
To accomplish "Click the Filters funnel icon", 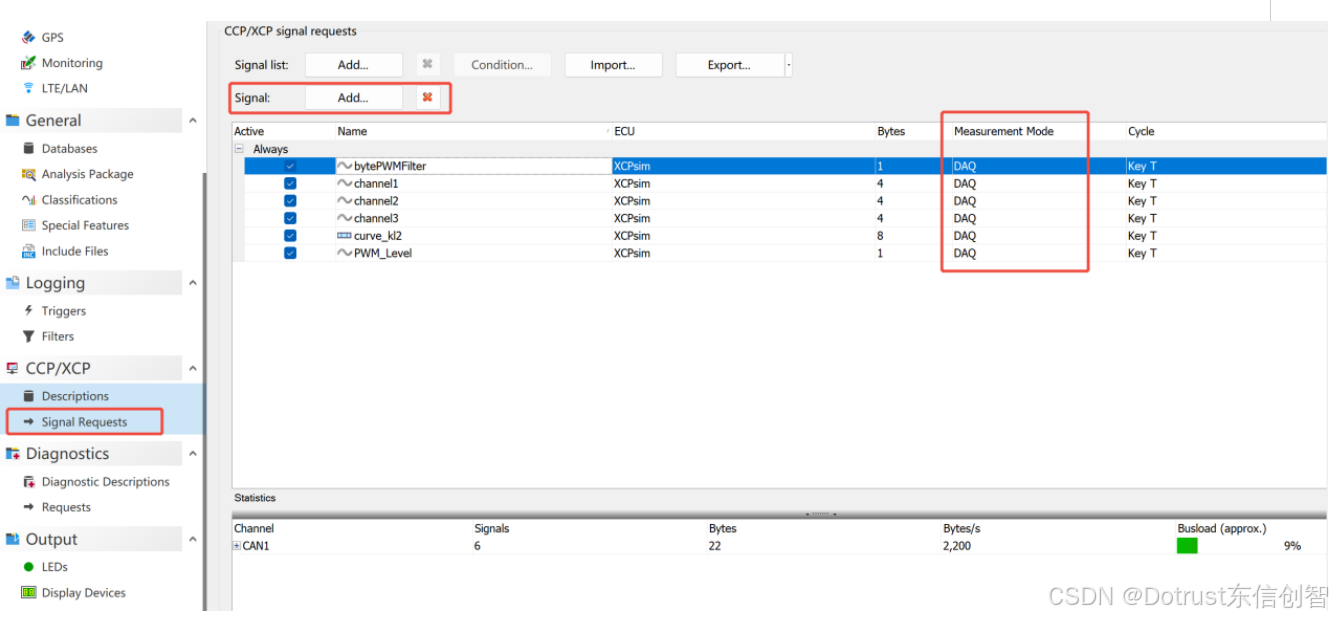I will click(28, 336).
